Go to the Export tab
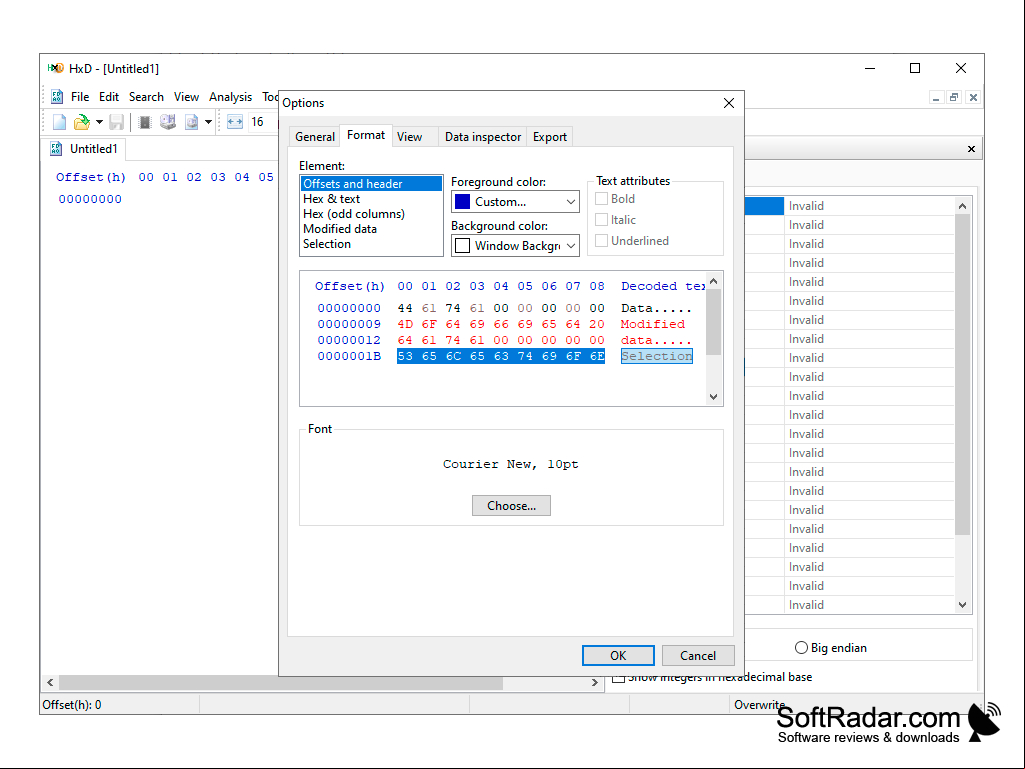The width and height of the screenshot is (1025, 769). pyautogui.click(x=550, y=137)
